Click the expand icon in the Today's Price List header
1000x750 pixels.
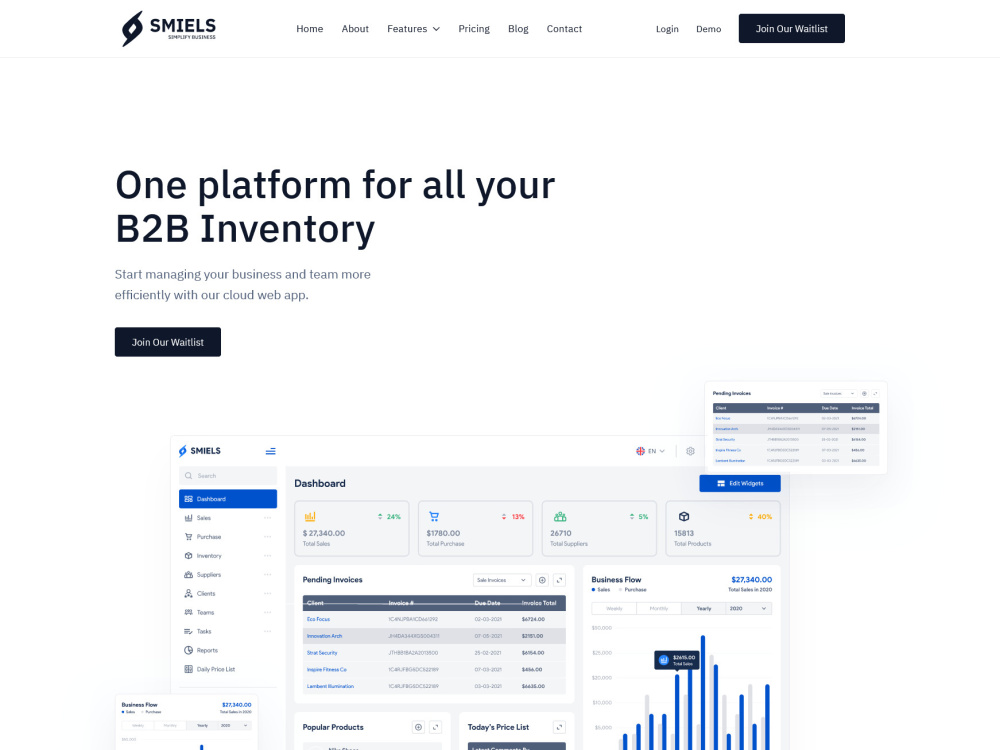click(559, 727)
